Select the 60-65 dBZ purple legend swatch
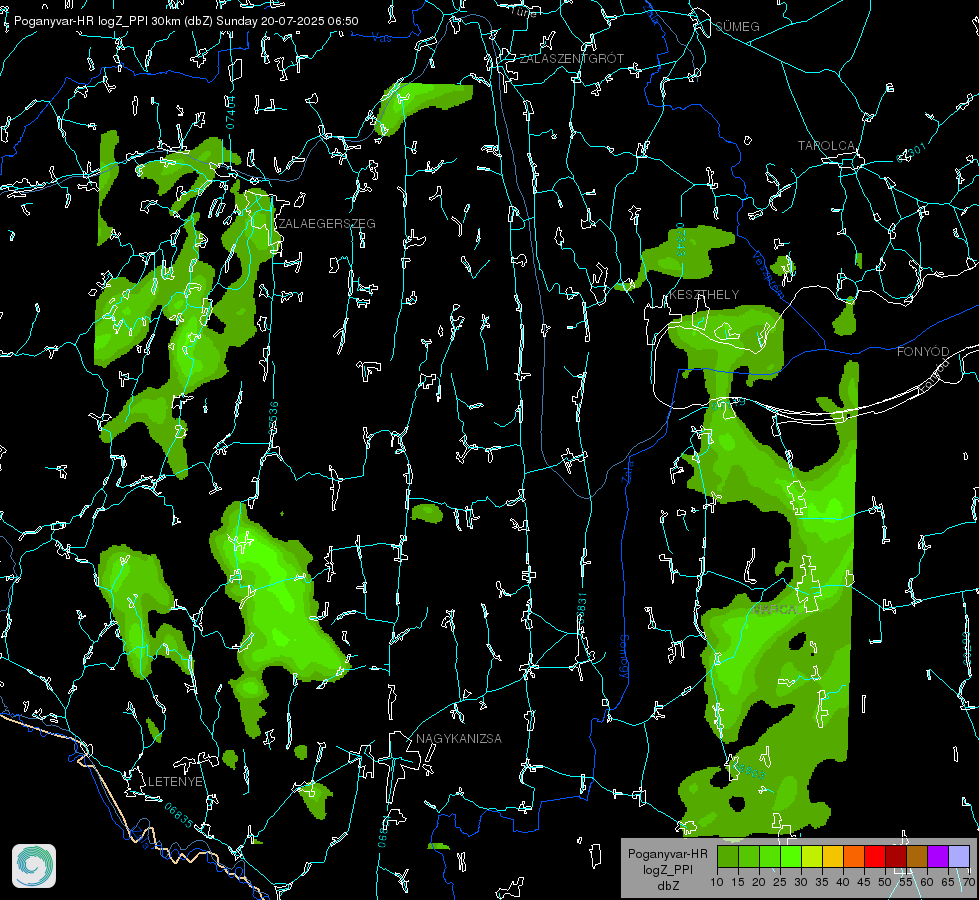979x900 pixels. (x=937, y=856)
